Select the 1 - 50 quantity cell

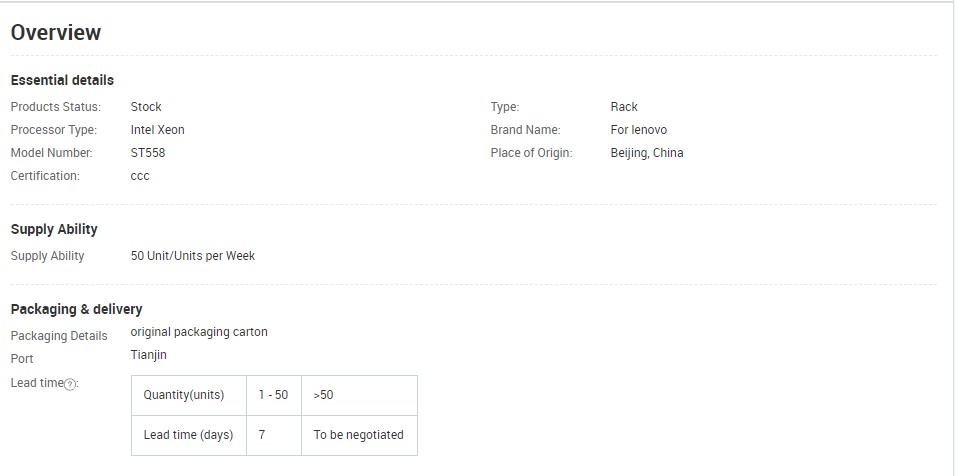pos(274,395)
